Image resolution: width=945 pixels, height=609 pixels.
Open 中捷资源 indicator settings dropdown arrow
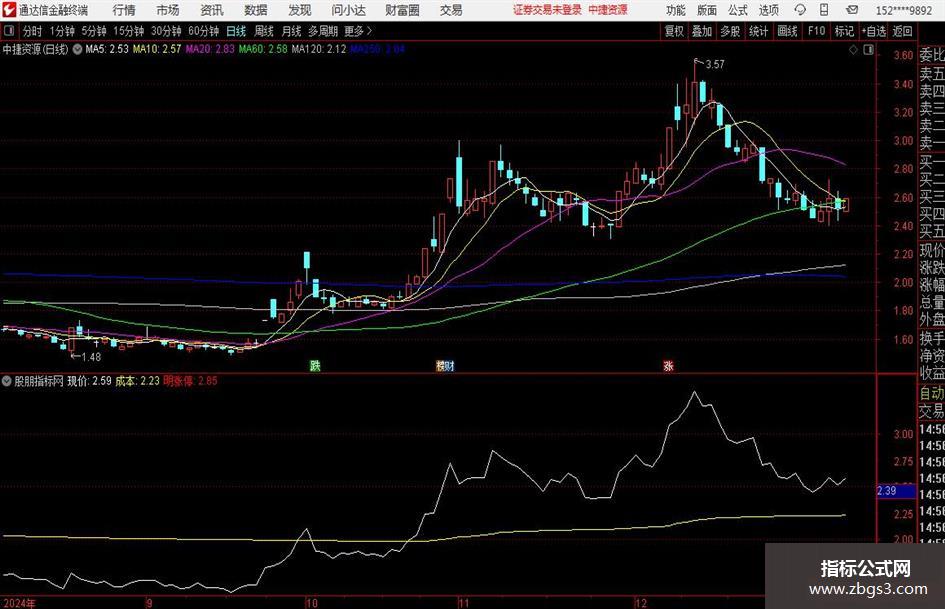(x=77, y=49)
